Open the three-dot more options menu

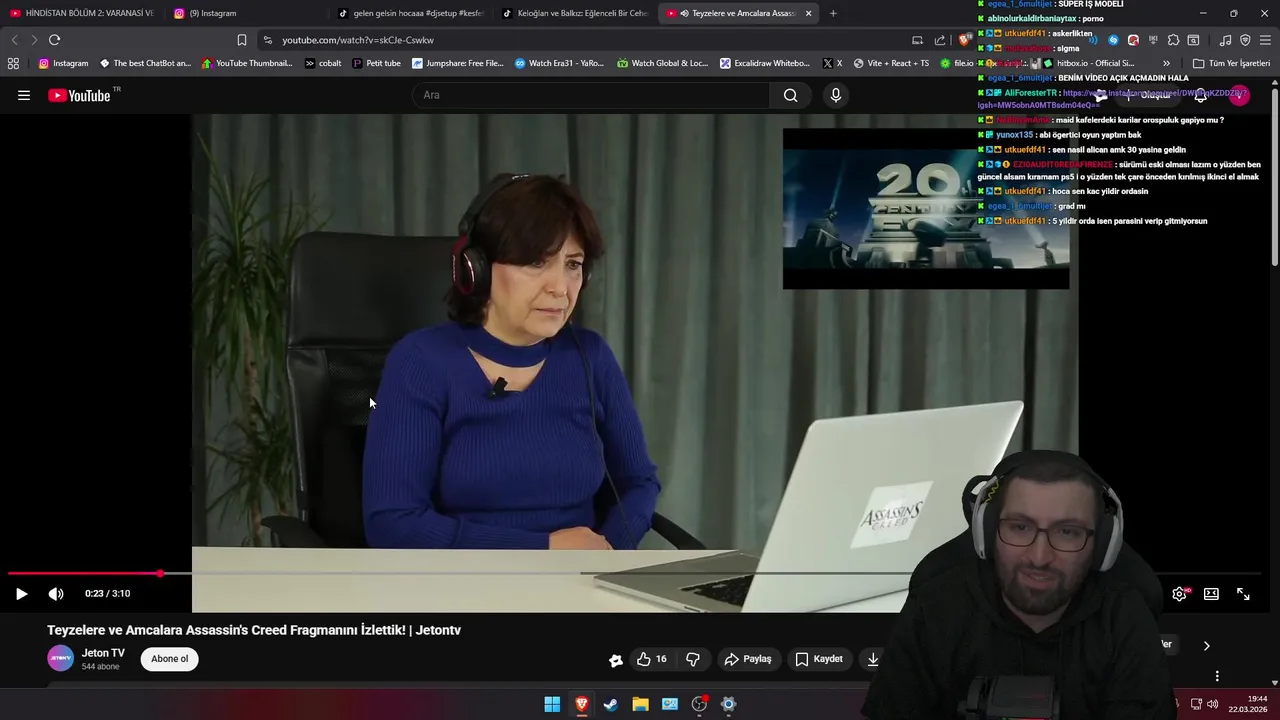[1217, 676]
